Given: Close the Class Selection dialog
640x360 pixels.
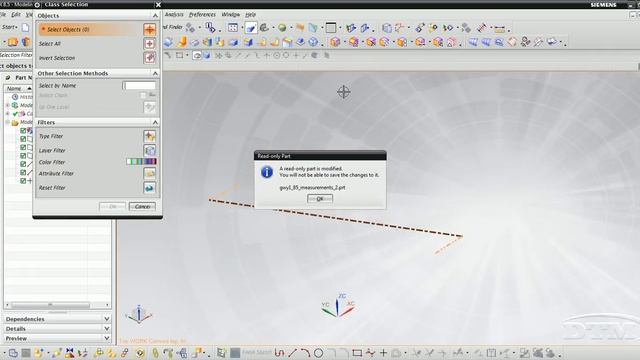Looking at the screenshot, I should pos(158,4).
